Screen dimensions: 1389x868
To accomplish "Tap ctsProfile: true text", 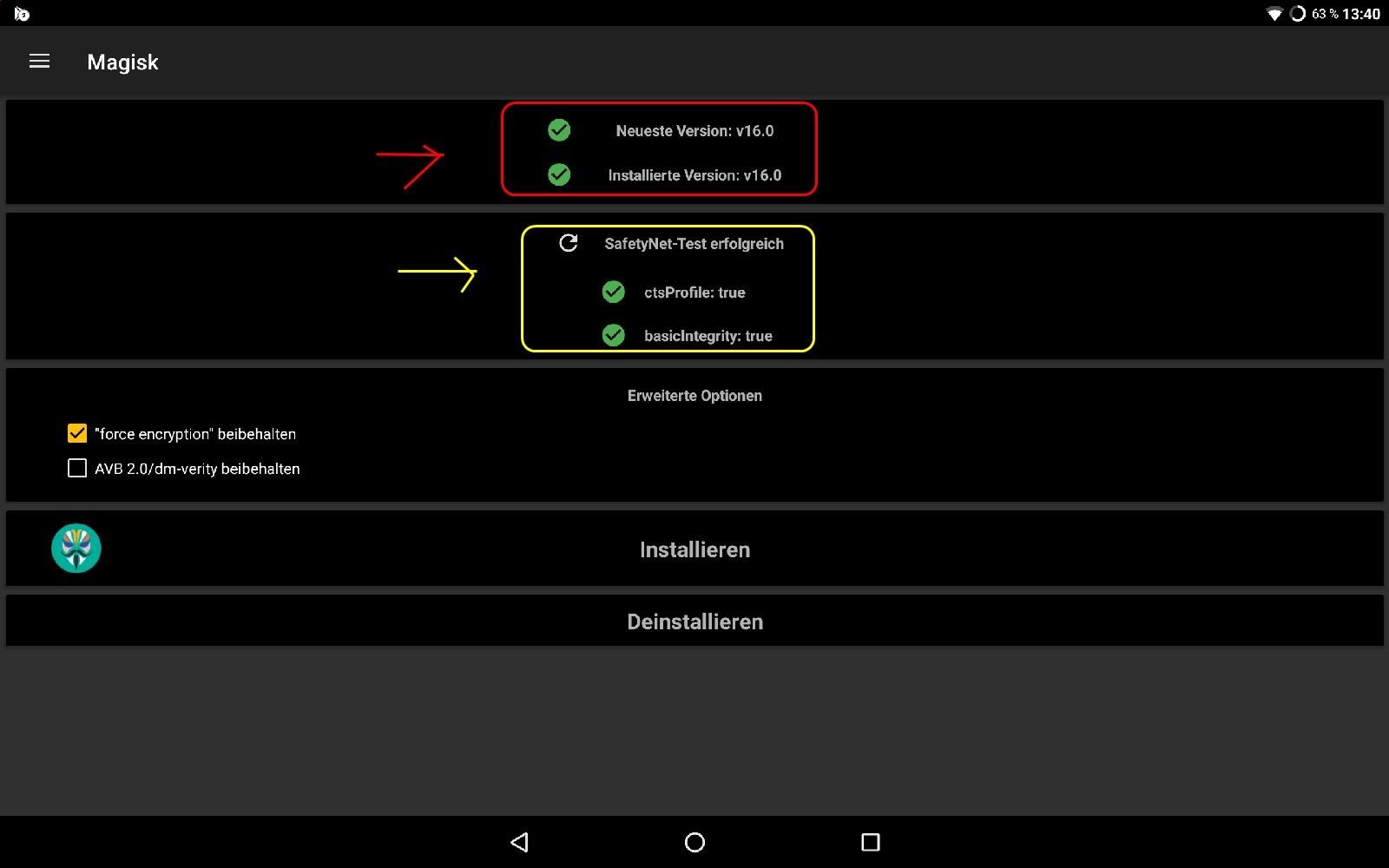I will 694,293.
